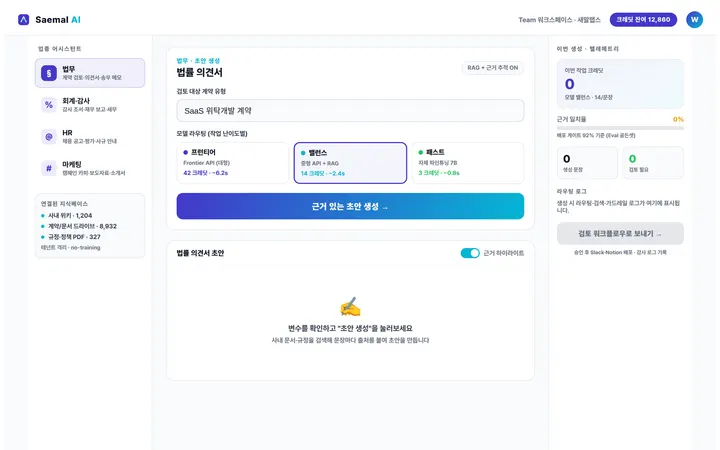Switch to the 마케팅 assistant
This screenshot has width=720, height=450.
point(90,168)
